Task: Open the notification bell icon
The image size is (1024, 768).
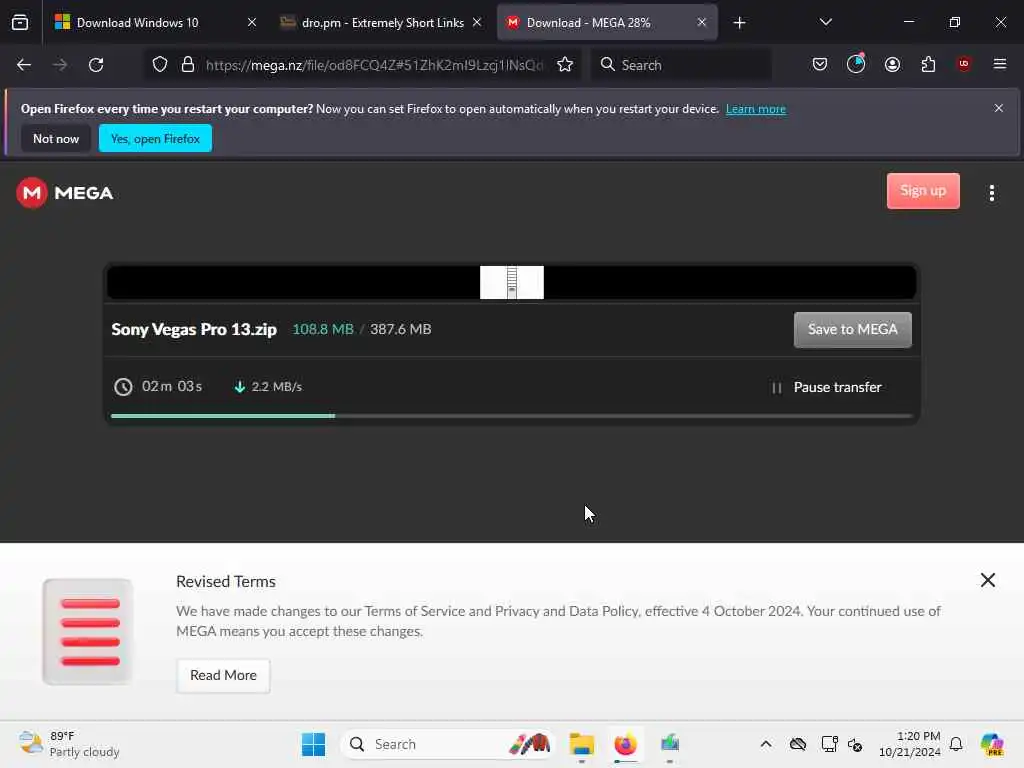Action: [956, 744]
